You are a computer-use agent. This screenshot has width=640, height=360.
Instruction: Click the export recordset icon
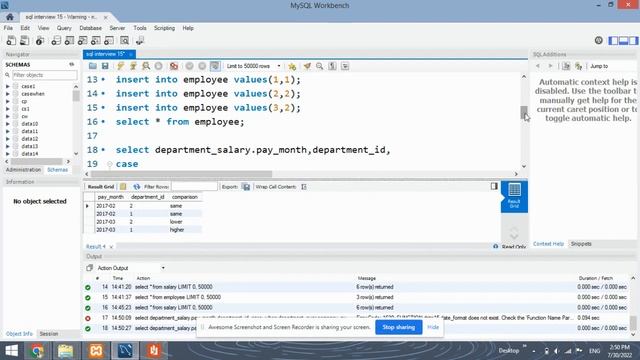[x=246, y=187]
